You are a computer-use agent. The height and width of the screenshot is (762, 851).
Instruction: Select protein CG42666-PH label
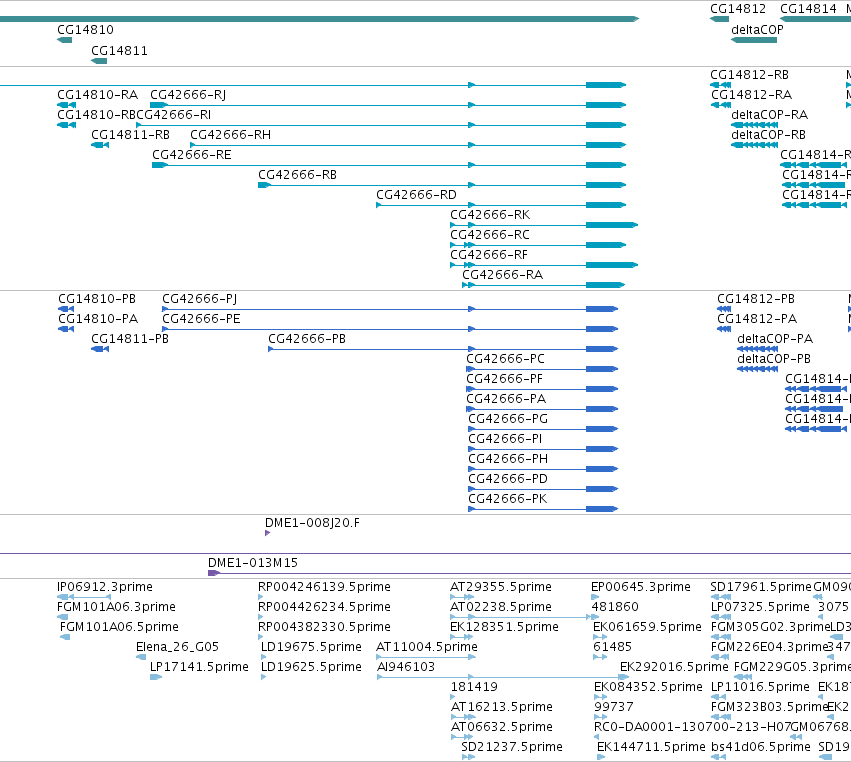[x=508, y=459]
